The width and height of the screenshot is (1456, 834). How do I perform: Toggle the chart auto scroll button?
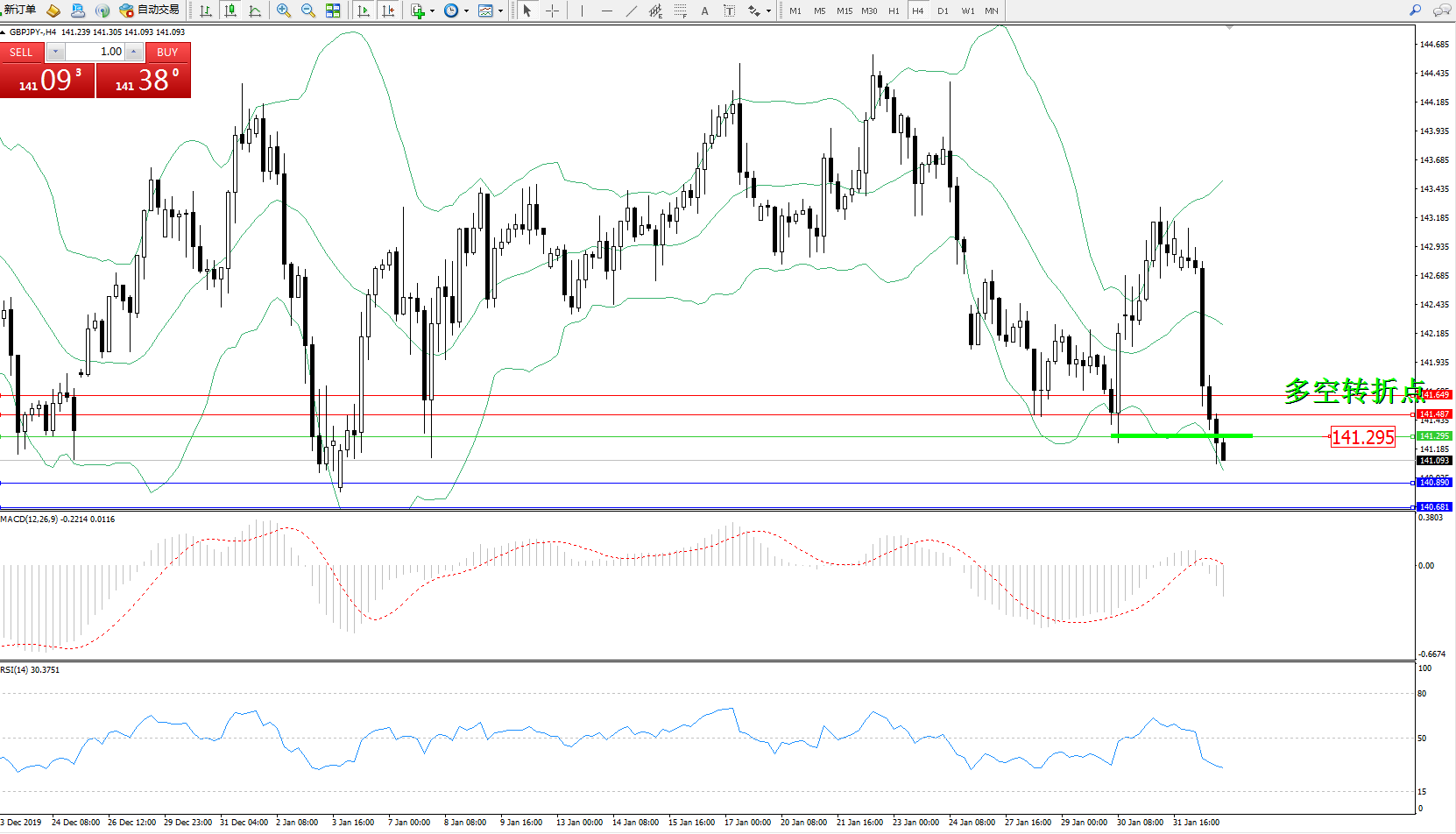(x=364, y=11)
